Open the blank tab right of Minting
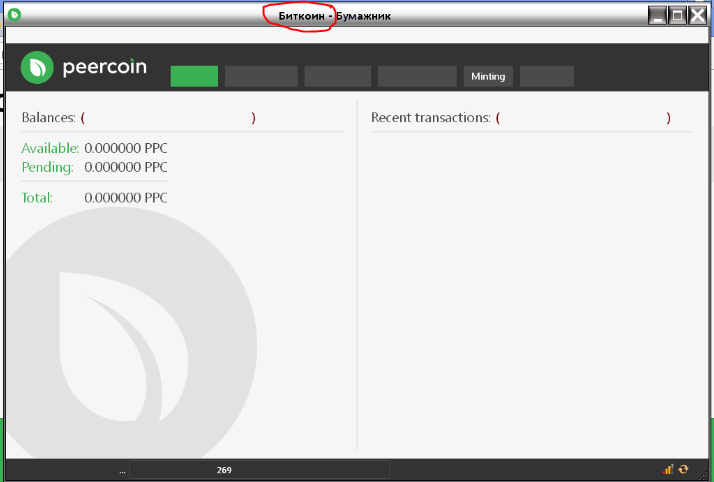This screenshot has height=482, width=714. 547,76
